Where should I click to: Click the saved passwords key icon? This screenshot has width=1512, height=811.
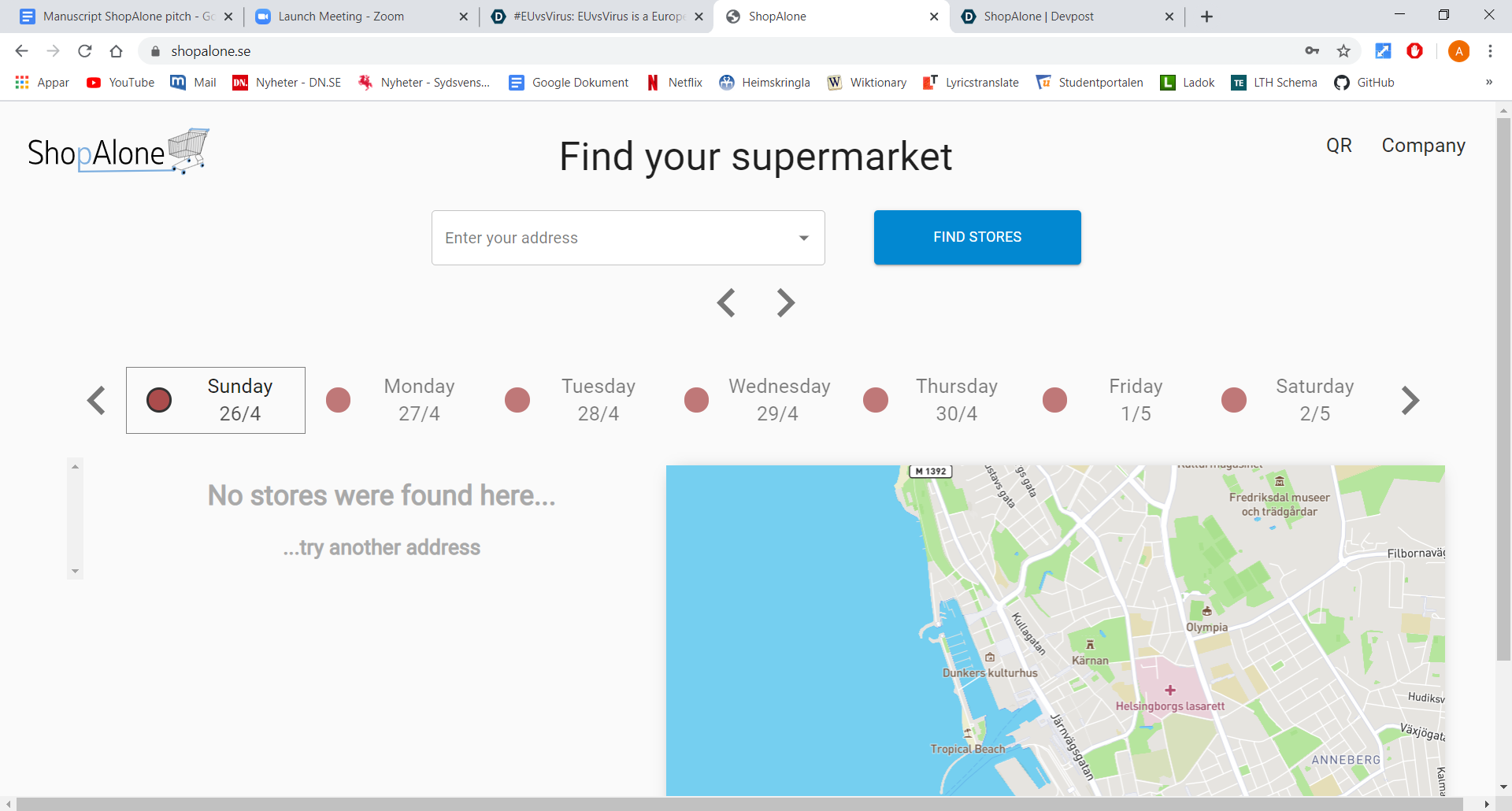click(1312, 51)
